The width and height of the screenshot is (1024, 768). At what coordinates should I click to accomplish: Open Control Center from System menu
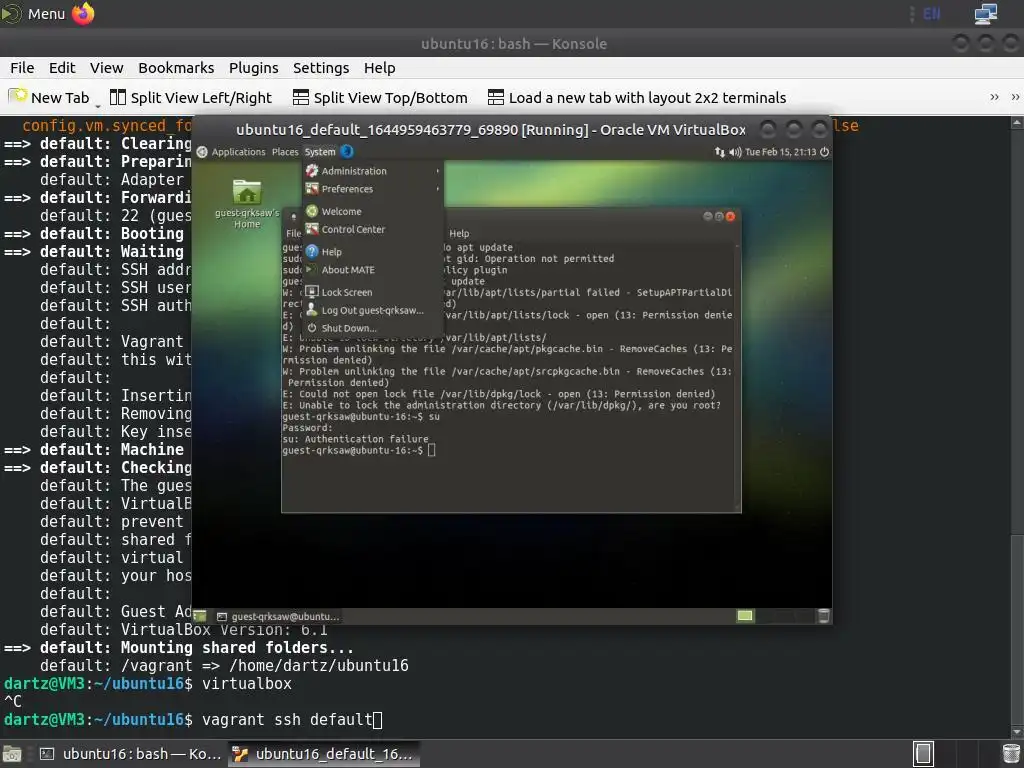(374, 229)
